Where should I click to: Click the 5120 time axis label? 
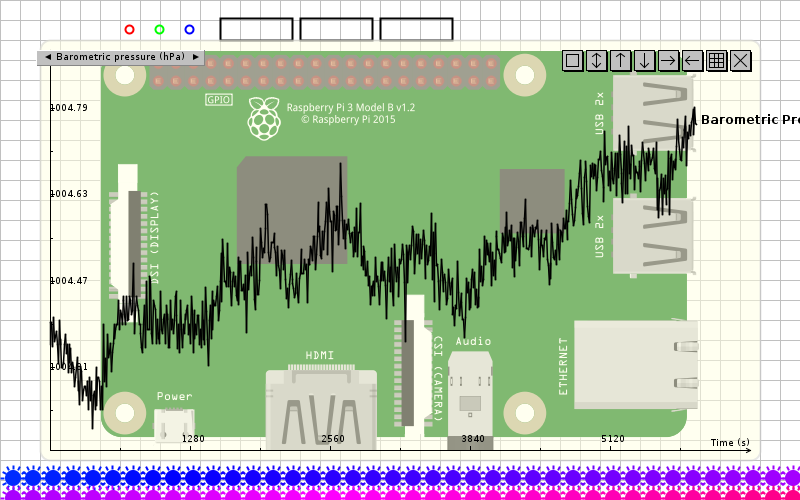pos(613,439)
